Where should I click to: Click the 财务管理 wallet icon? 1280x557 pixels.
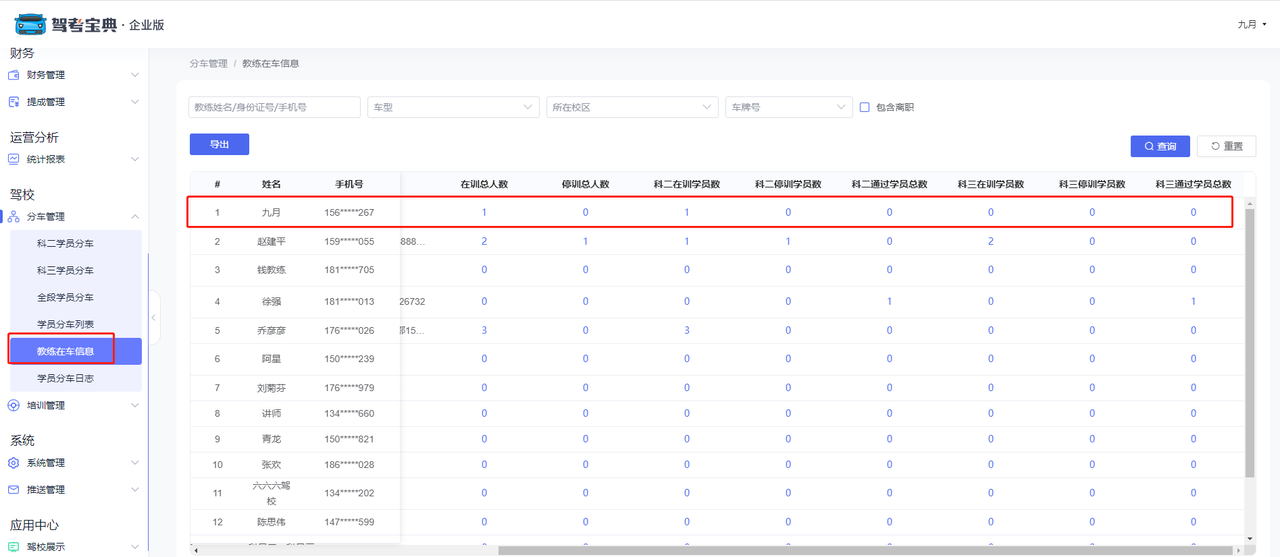(14, 75)
